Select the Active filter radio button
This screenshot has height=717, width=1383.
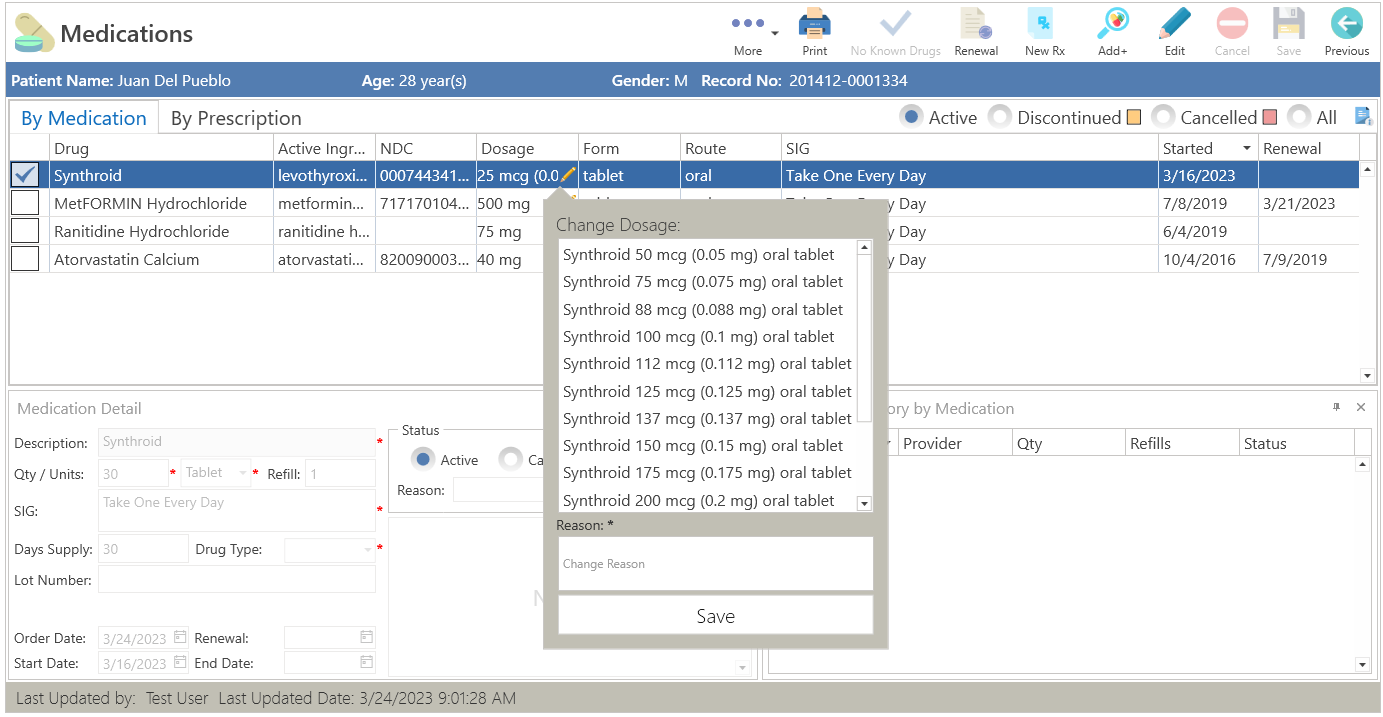911,117
